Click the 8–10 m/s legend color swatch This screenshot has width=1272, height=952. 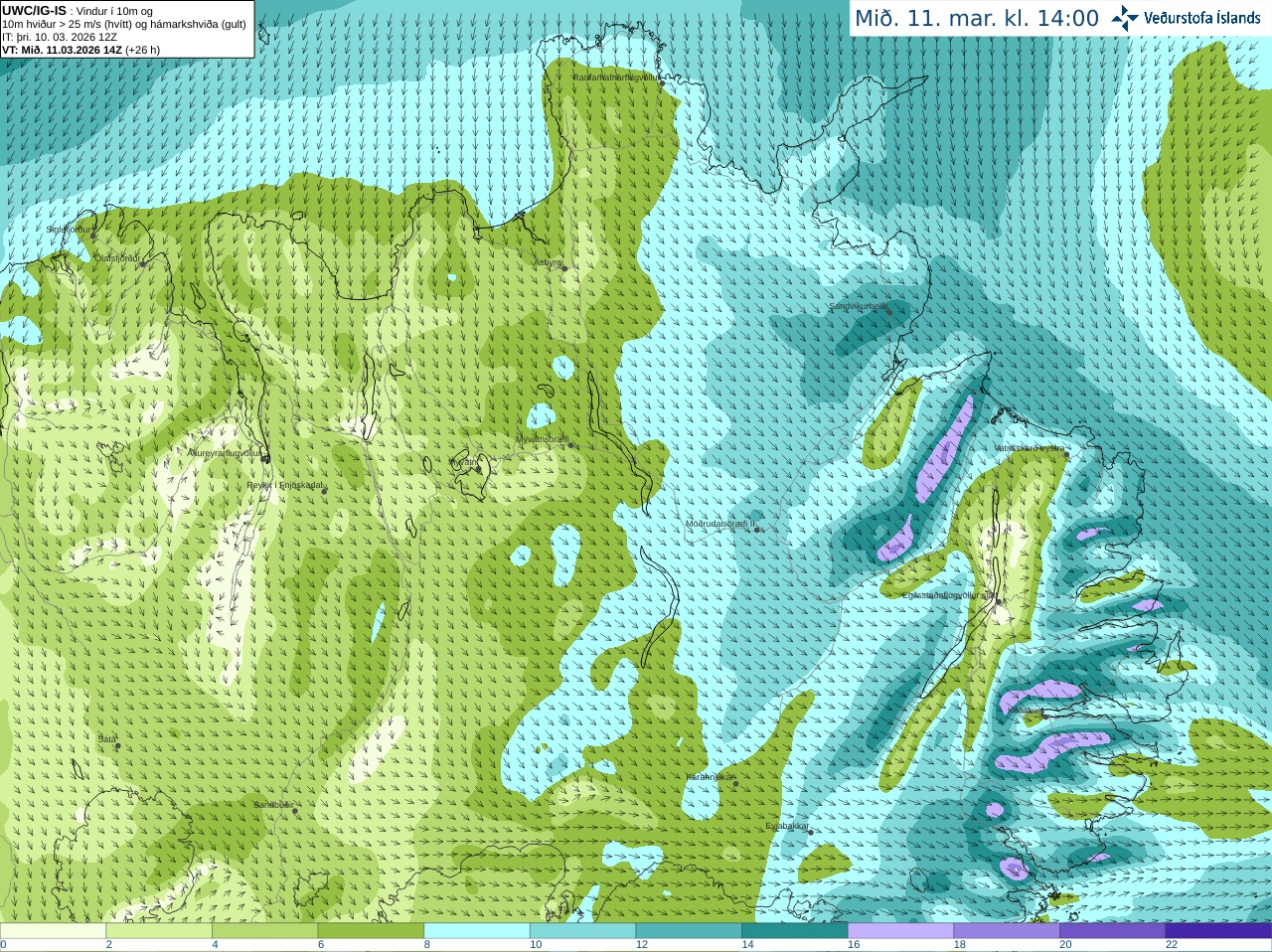point(477,931)
